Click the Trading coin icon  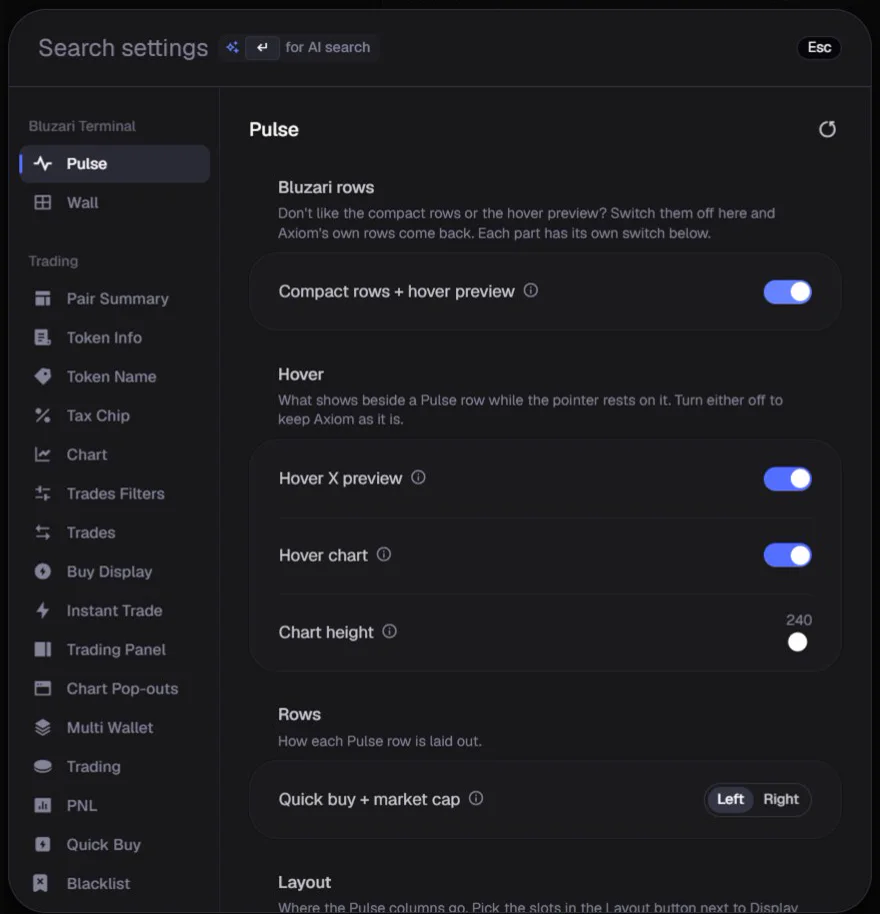43,767
